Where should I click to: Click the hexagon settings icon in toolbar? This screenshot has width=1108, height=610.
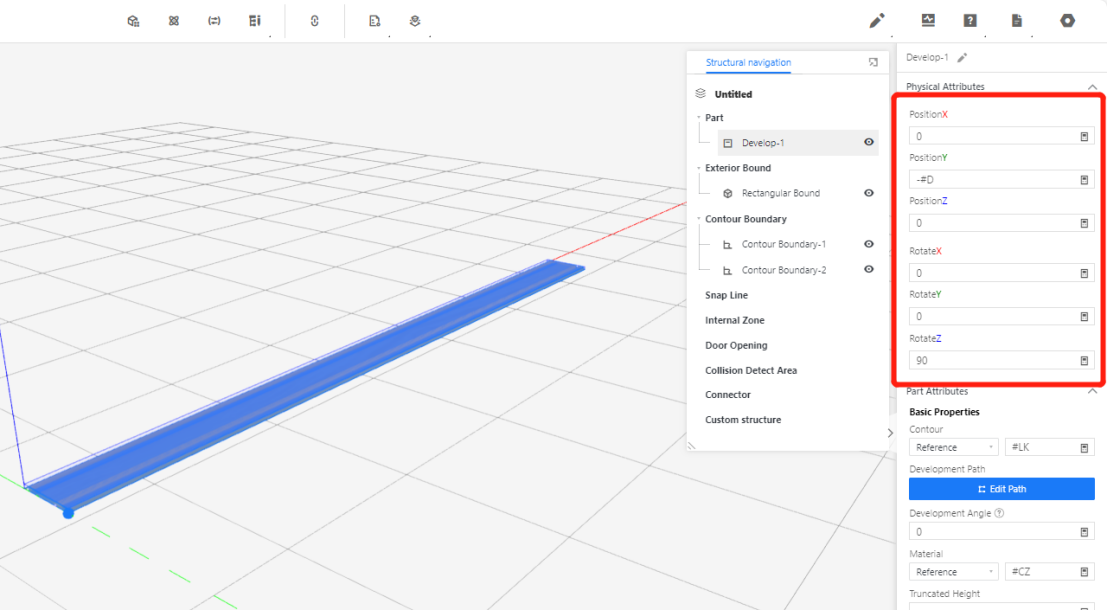[x=1068, y=20]
